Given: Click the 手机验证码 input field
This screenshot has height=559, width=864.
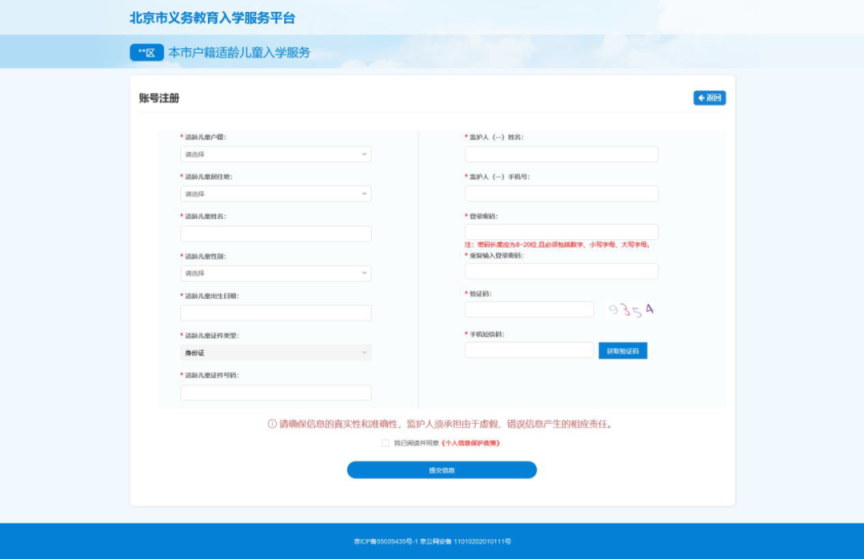Looking at the screenshot, I should [x=529, y=350].
